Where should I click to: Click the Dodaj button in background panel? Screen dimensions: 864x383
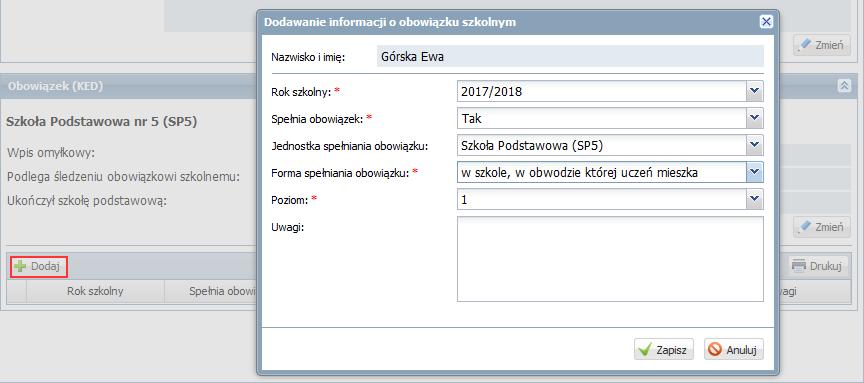pos(39,266)
